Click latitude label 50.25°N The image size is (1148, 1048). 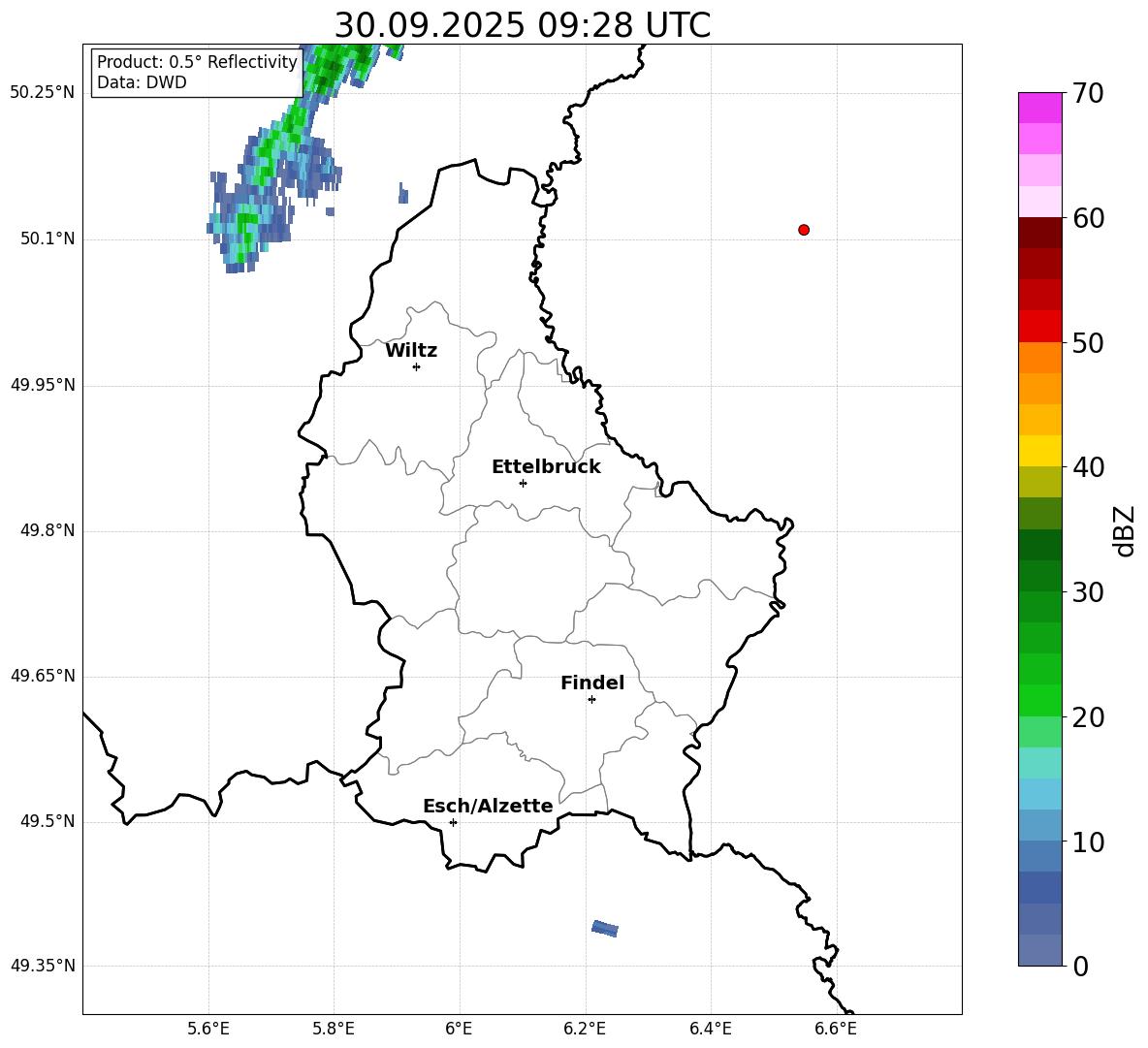(43, 93)
